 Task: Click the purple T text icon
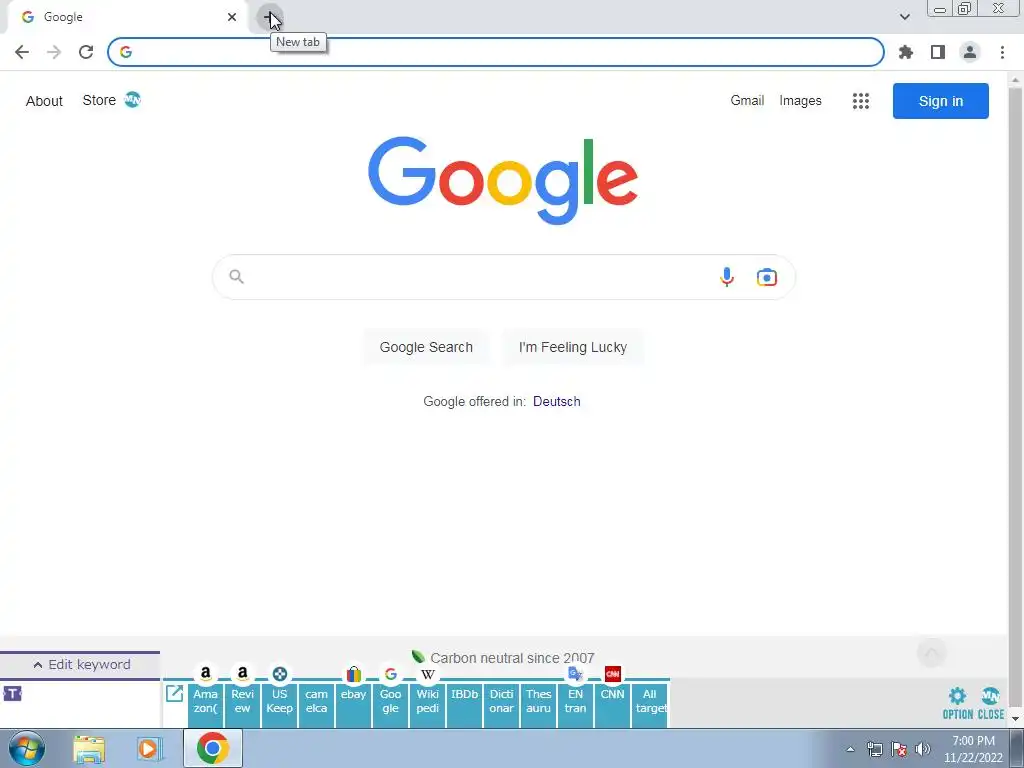tap(12, 694)
